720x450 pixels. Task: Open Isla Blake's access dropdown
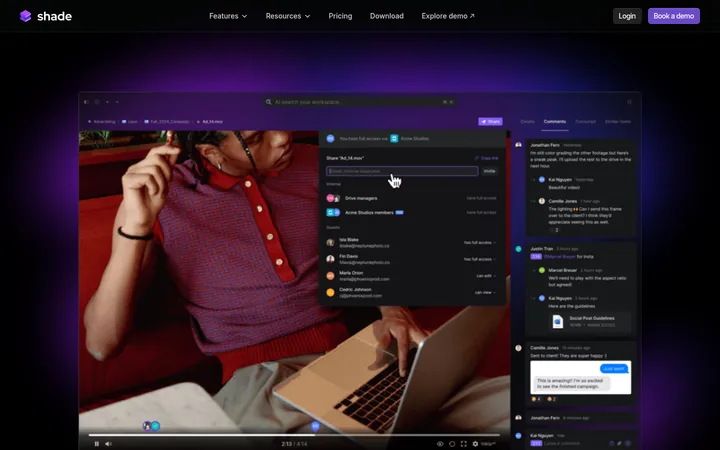pos(479,242)
